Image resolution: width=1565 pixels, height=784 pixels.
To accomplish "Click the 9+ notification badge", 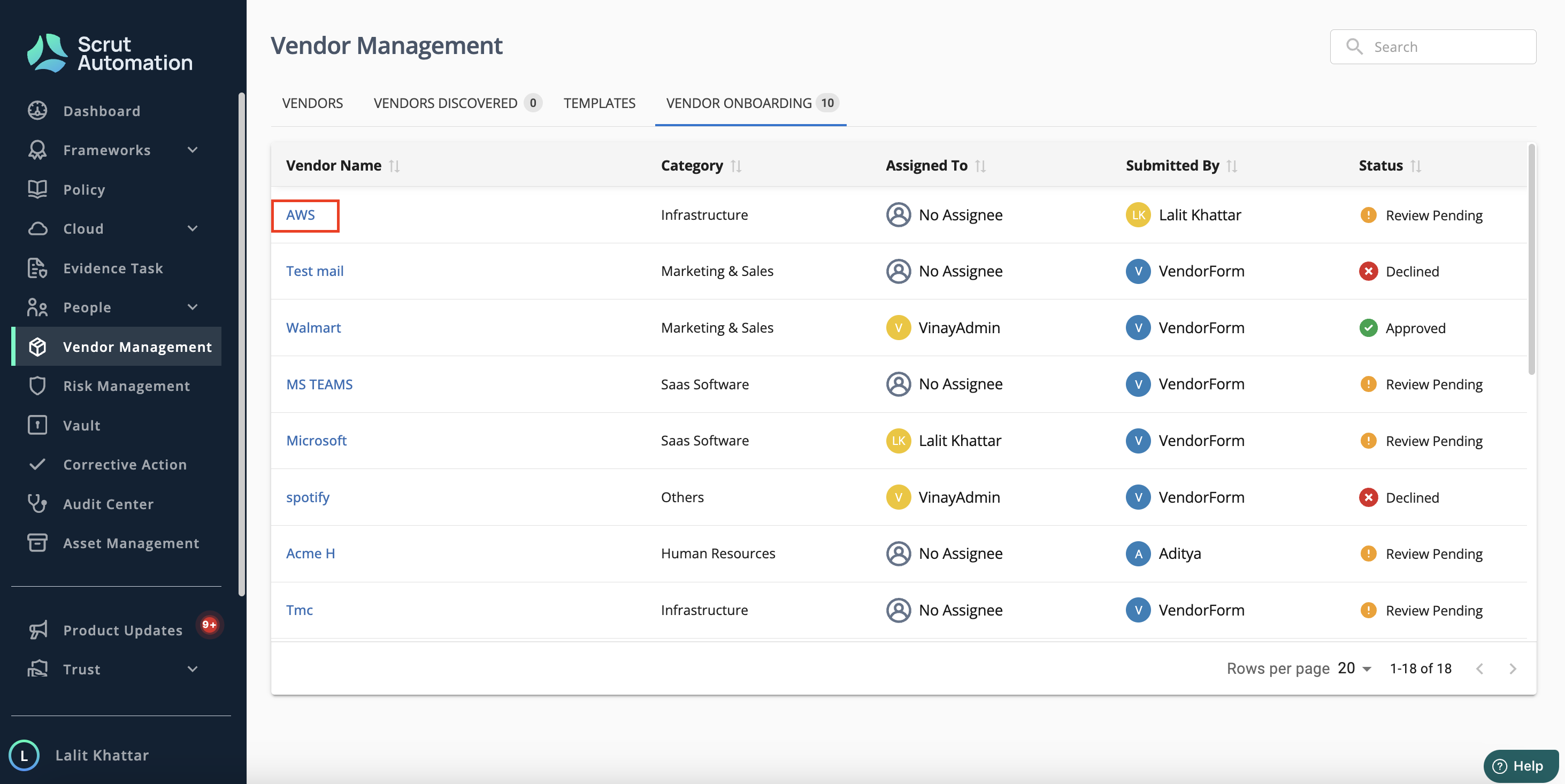I will [209, 624].
